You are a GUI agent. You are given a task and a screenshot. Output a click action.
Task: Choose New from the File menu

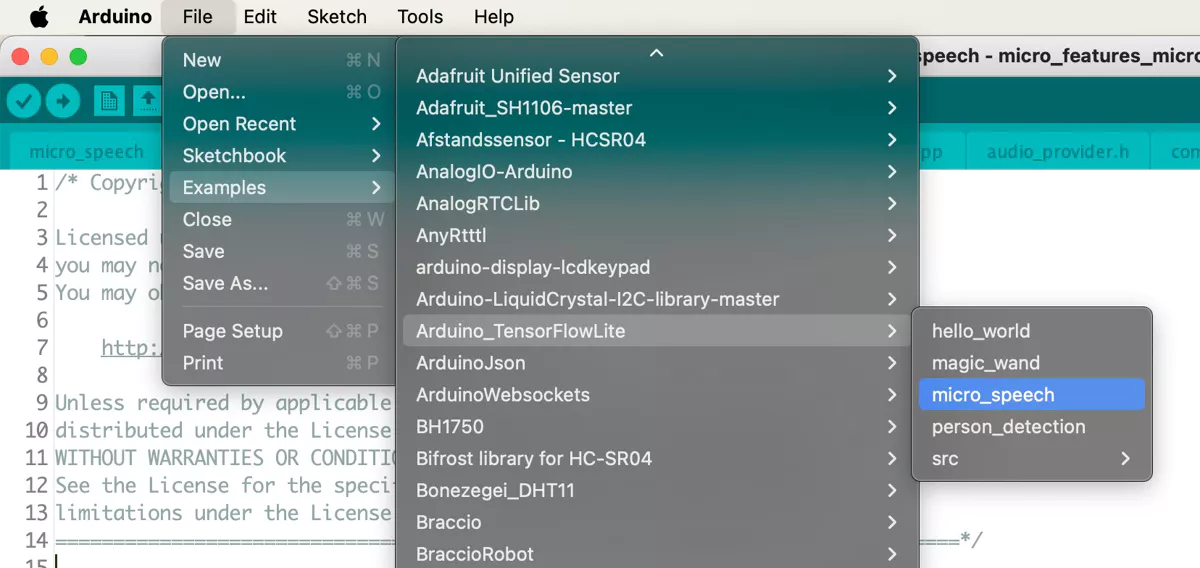[x=280, y=60]
